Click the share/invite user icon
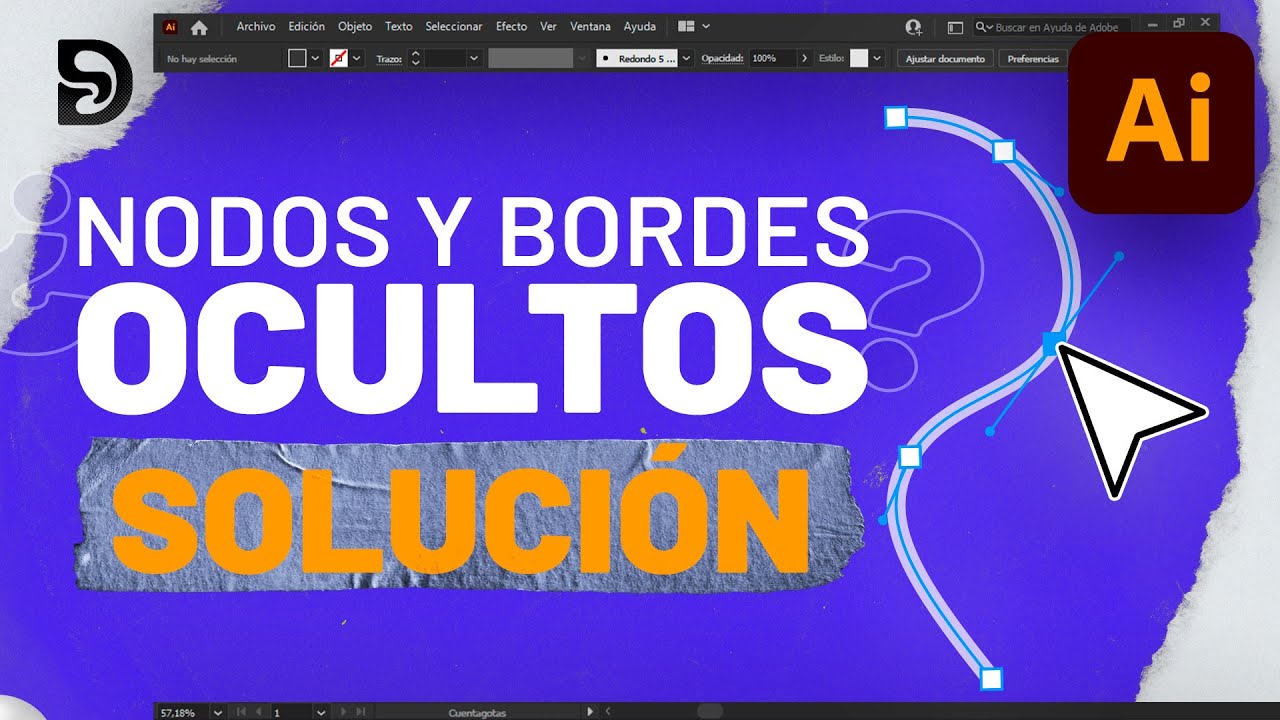The width and height of the screenshot is (1280, 720). tap(913, 28)
